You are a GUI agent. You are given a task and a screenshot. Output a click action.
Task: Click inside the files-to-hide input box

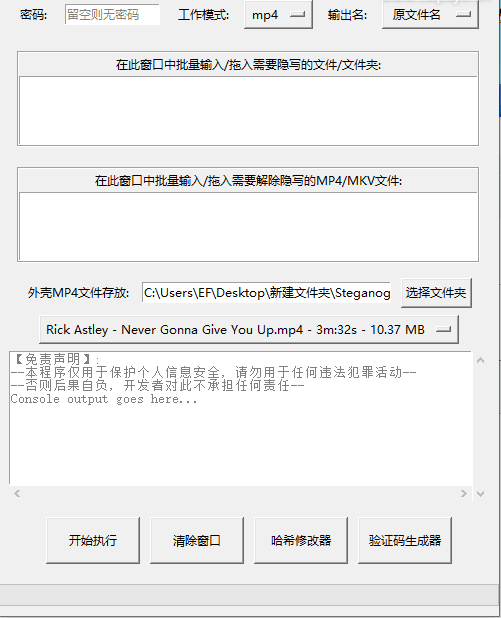(248, 111)
